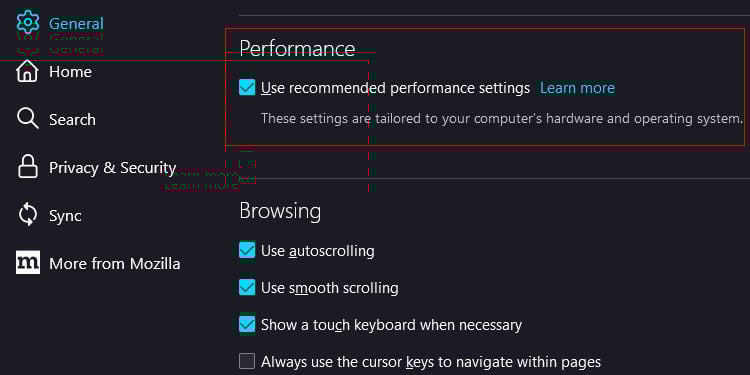Screen dimensions: 750x375
Task: Enable Always use the cursor keys checkbox
Action: 247,361
